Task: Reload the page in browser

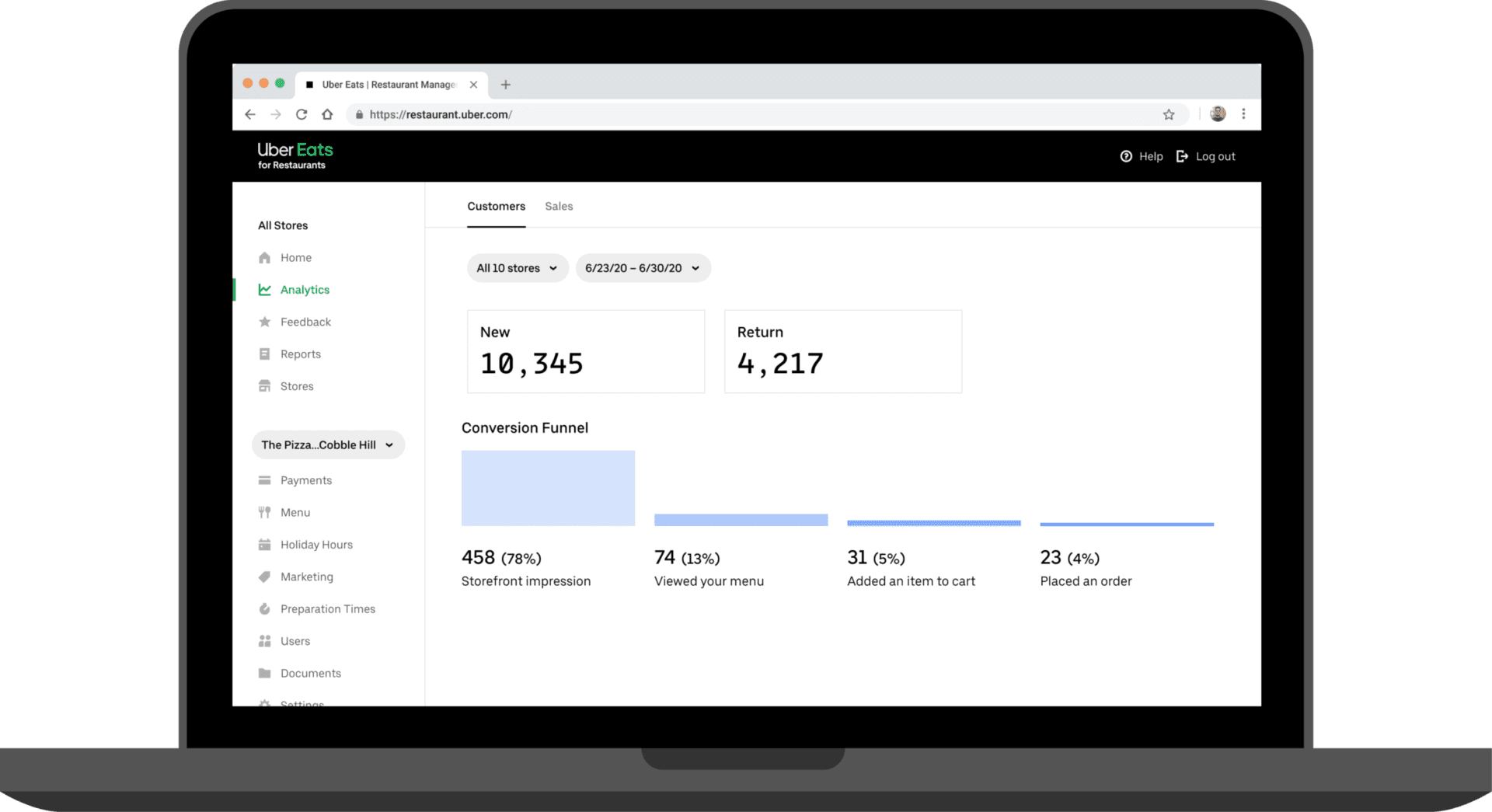Action: pyautogui.click(x=302, y=114)
